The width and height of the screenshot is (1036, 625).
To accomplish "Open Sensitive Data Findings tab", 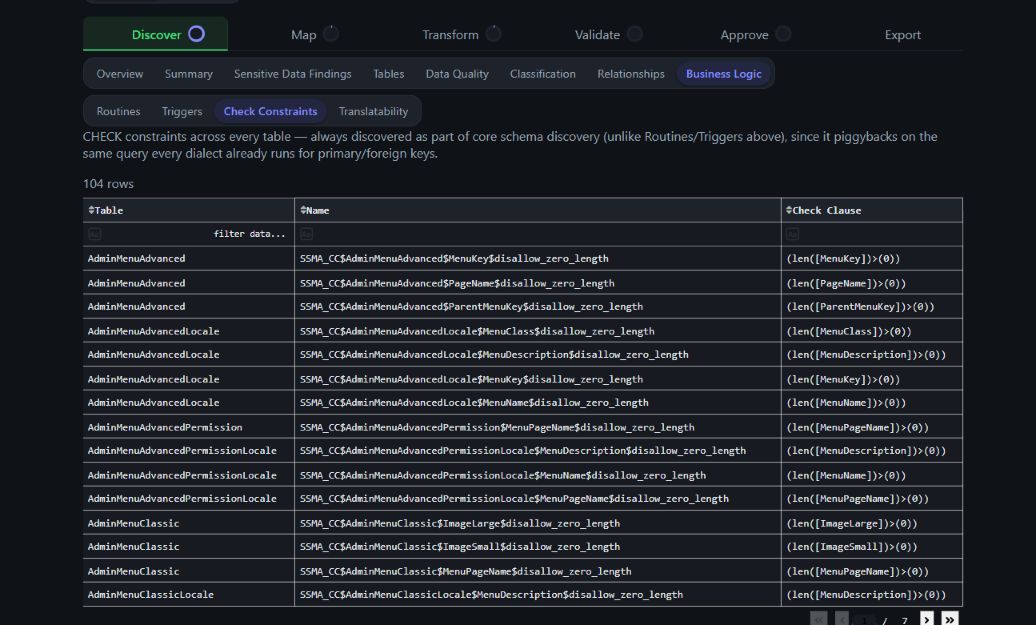I will tap(293, 74).
